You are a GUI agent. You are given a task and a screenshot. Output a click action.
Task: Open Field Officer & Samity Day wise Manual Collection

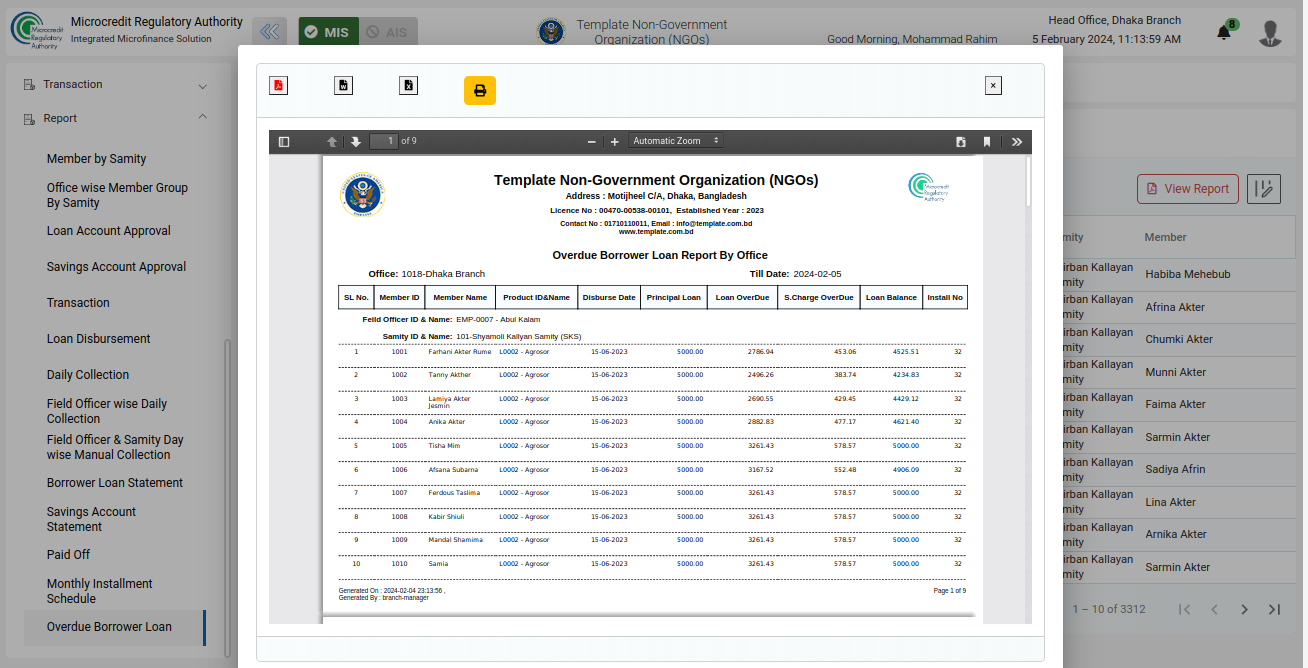[x=115, y=447]
